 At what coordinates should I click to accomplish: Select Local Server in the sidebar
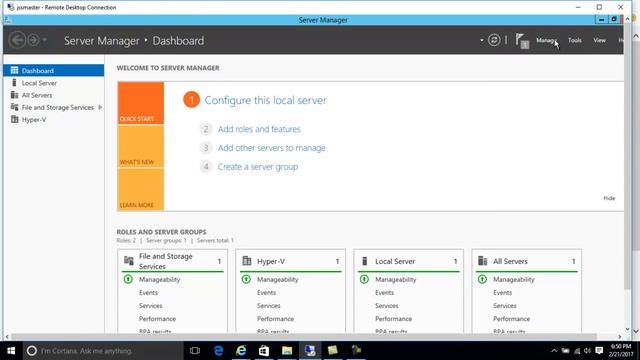click(53, 83)
